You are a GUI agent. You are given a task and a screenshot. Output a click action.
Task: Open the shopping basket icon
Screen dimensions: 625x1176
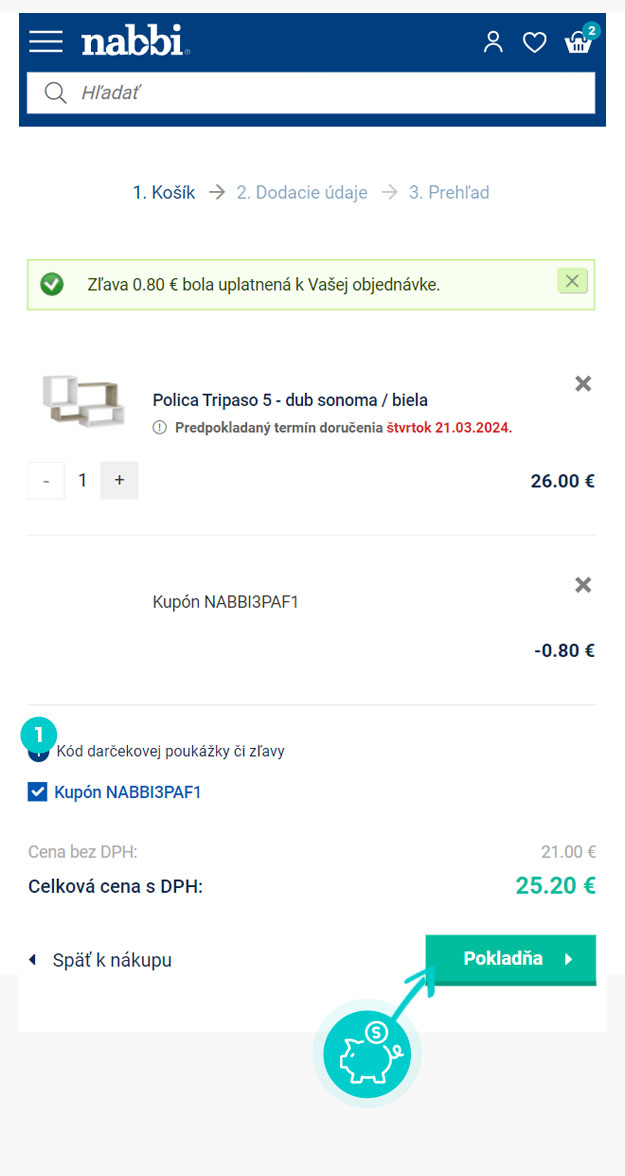coord(578,43)
